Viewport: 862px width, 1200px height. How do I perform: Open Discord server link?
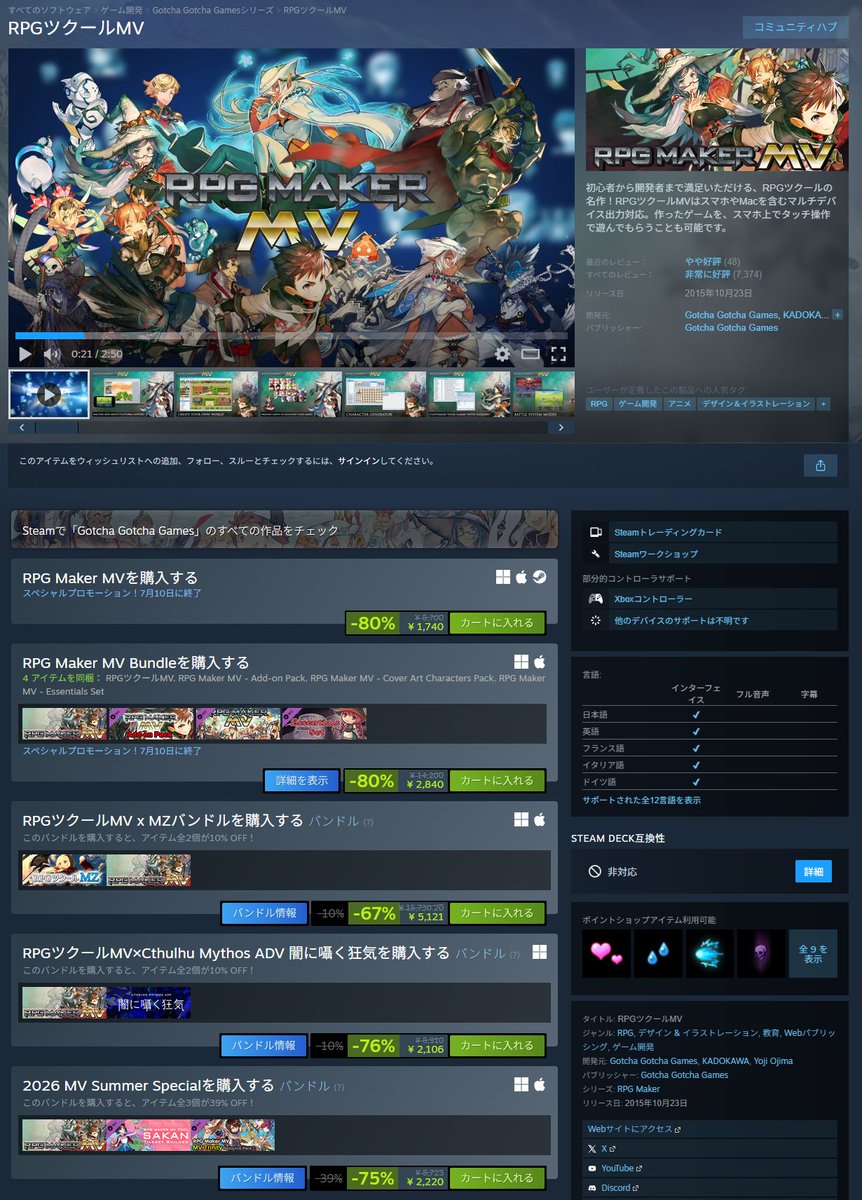710,1187
